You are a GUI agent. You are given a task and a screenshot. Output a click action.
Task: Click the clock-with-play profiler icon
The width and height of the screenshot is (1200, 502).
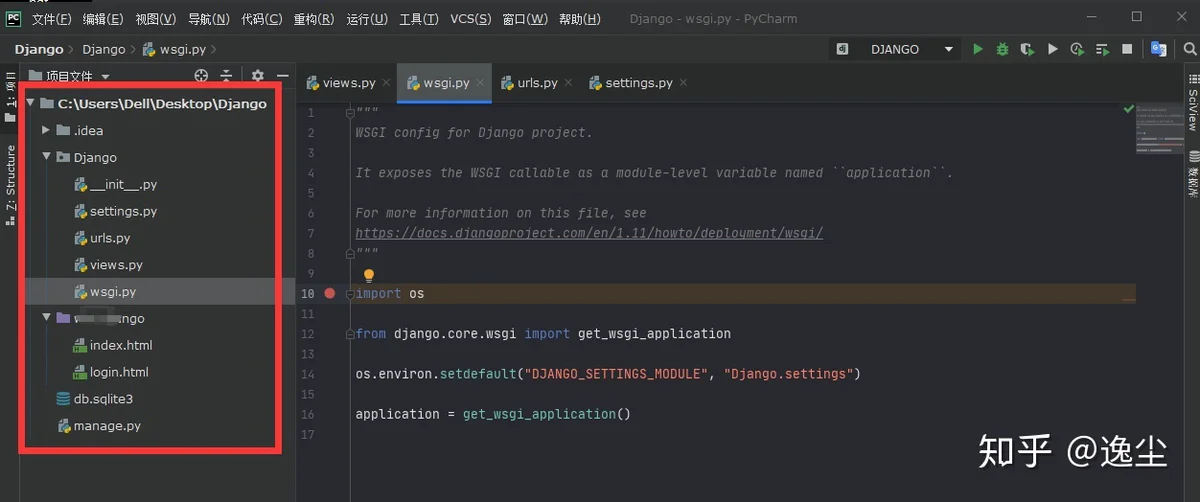click(x=1077, y=49)
